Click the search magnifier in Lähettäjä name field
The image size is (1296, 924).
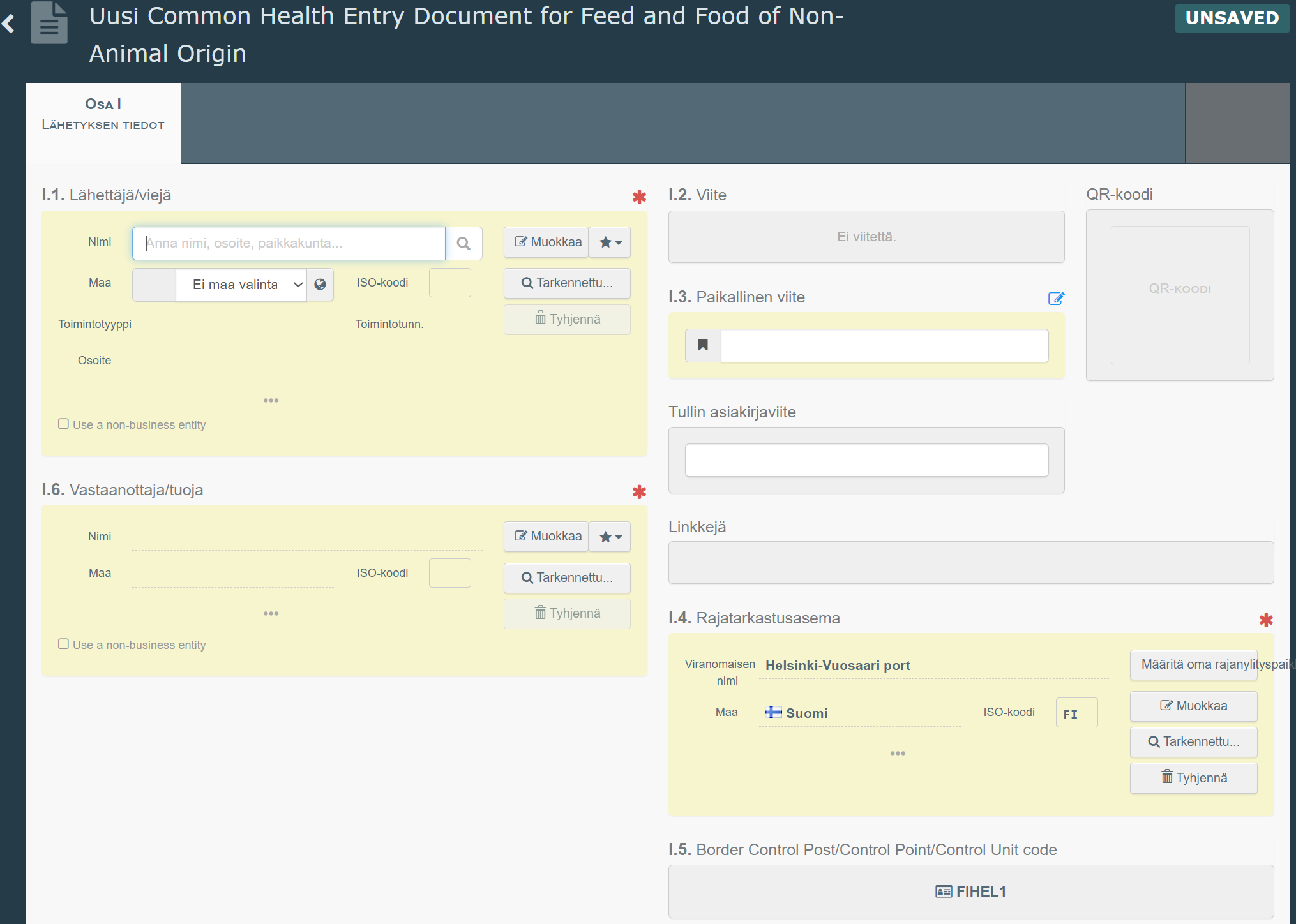coord(463,243)
